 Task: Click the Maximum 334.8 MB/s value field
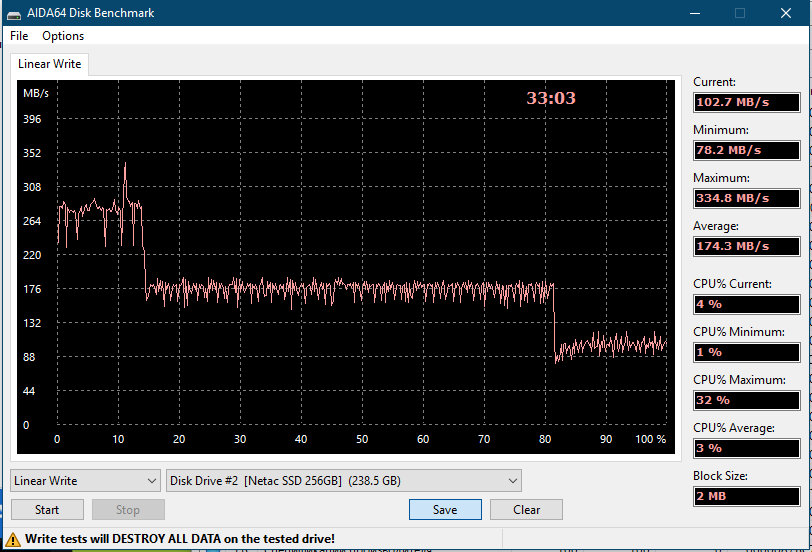point(747,198)
